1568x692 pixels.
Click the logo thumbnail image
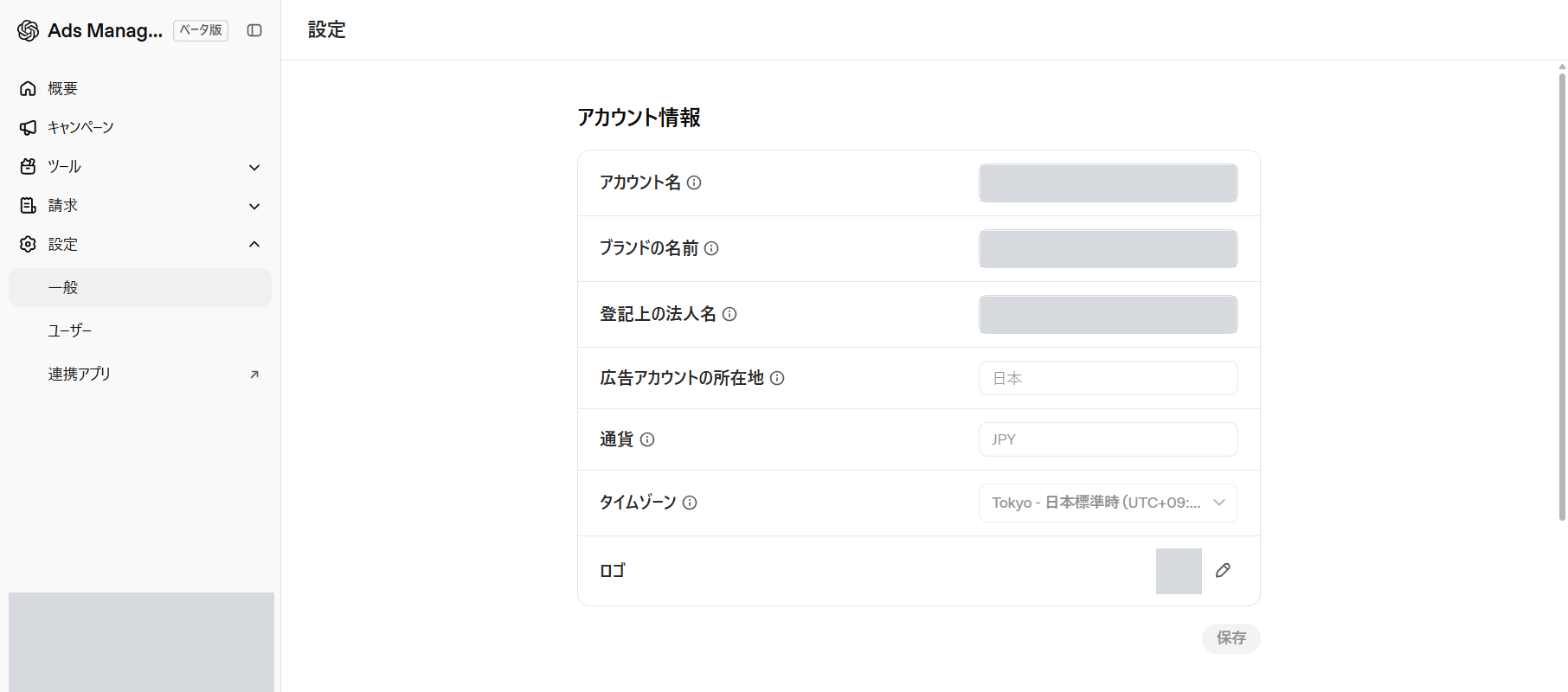1179,571
